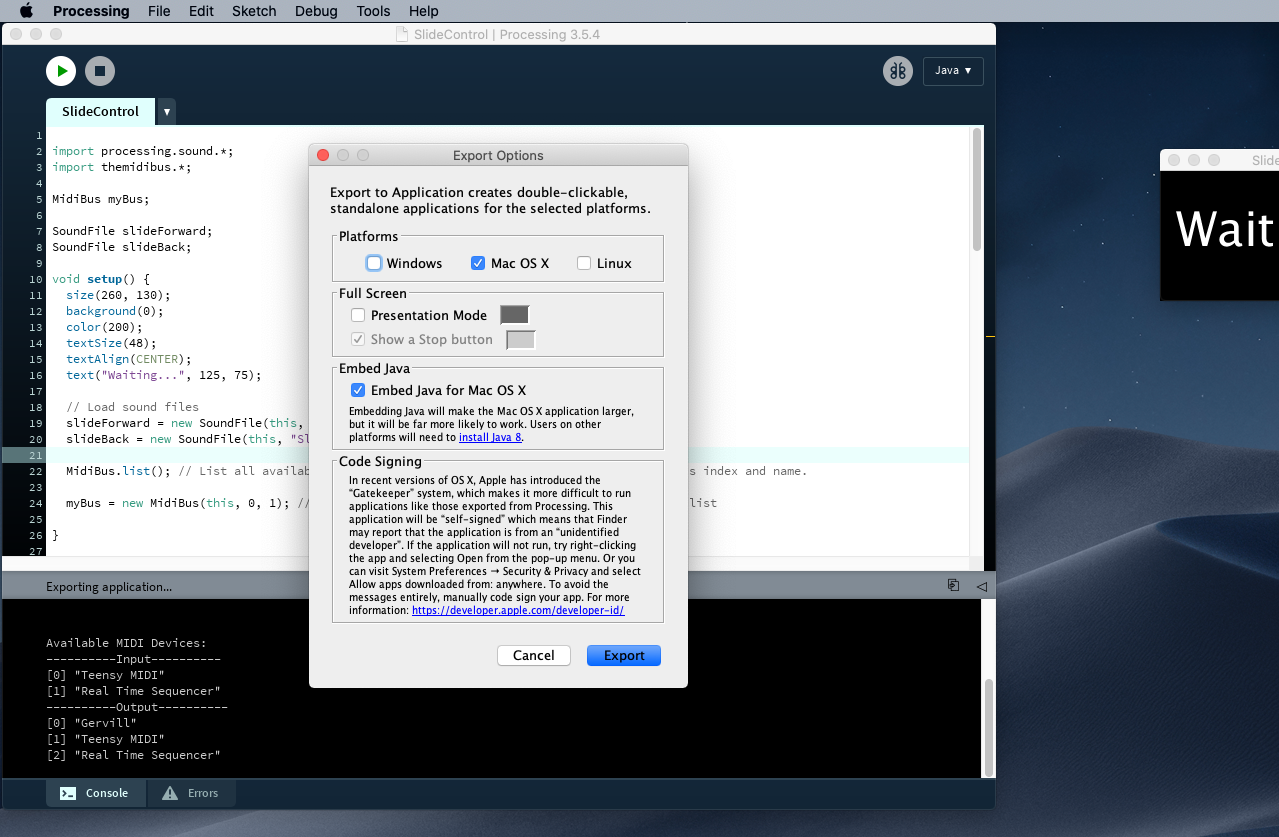Close the Export Options dialog
The image size is (1279, 837).
323,155
